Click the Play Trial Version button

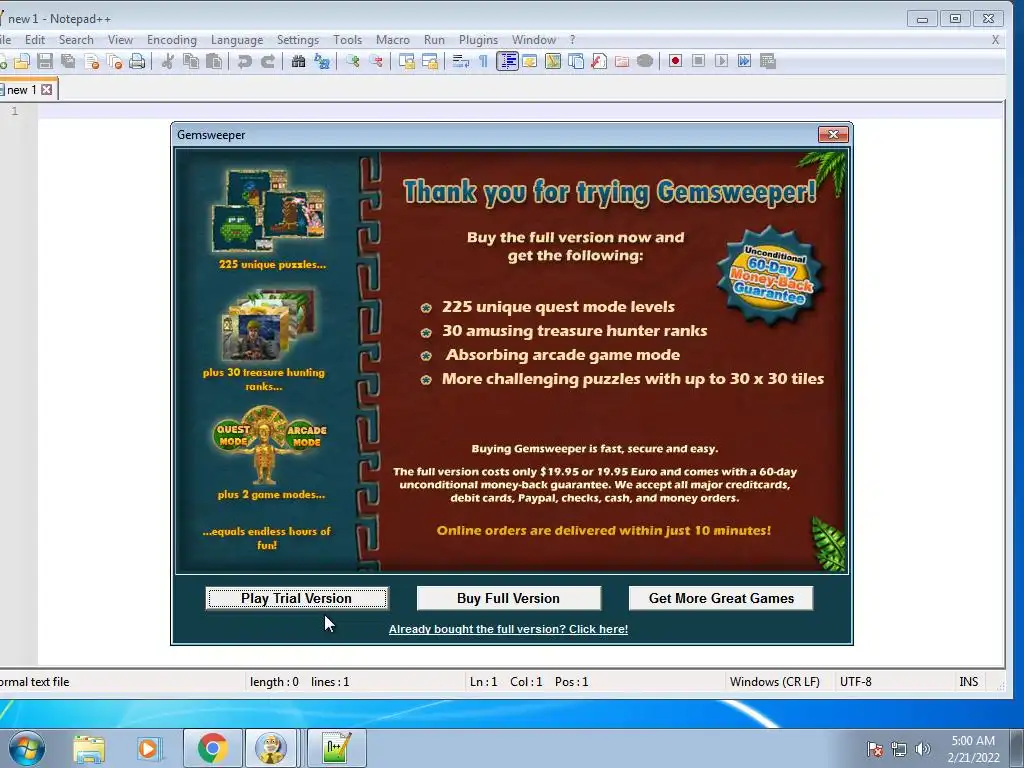click(296, 598)
